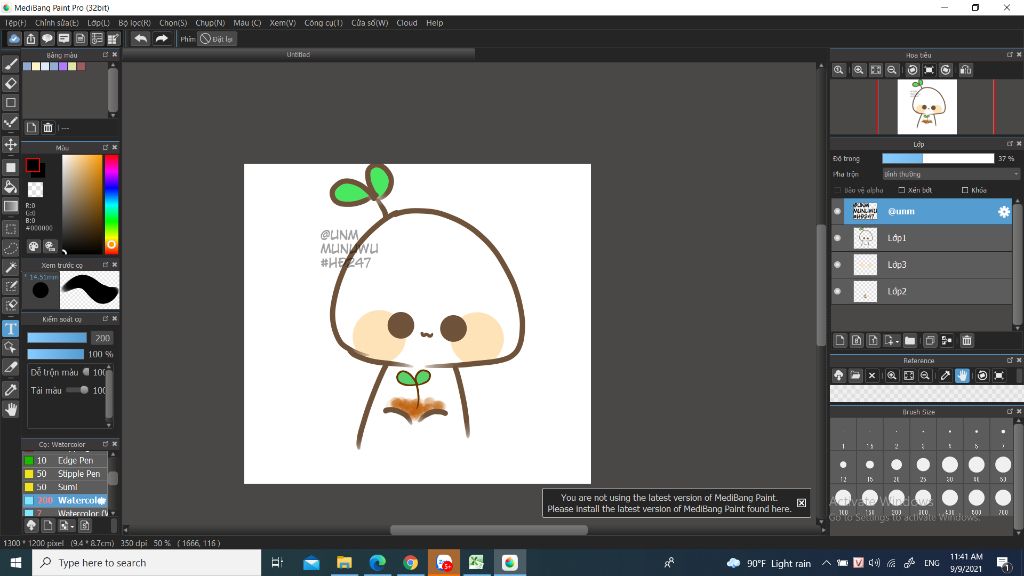Click the Redo arrow
The height and width of the screenshot is (576, 1024).
(x=161, y=39)
